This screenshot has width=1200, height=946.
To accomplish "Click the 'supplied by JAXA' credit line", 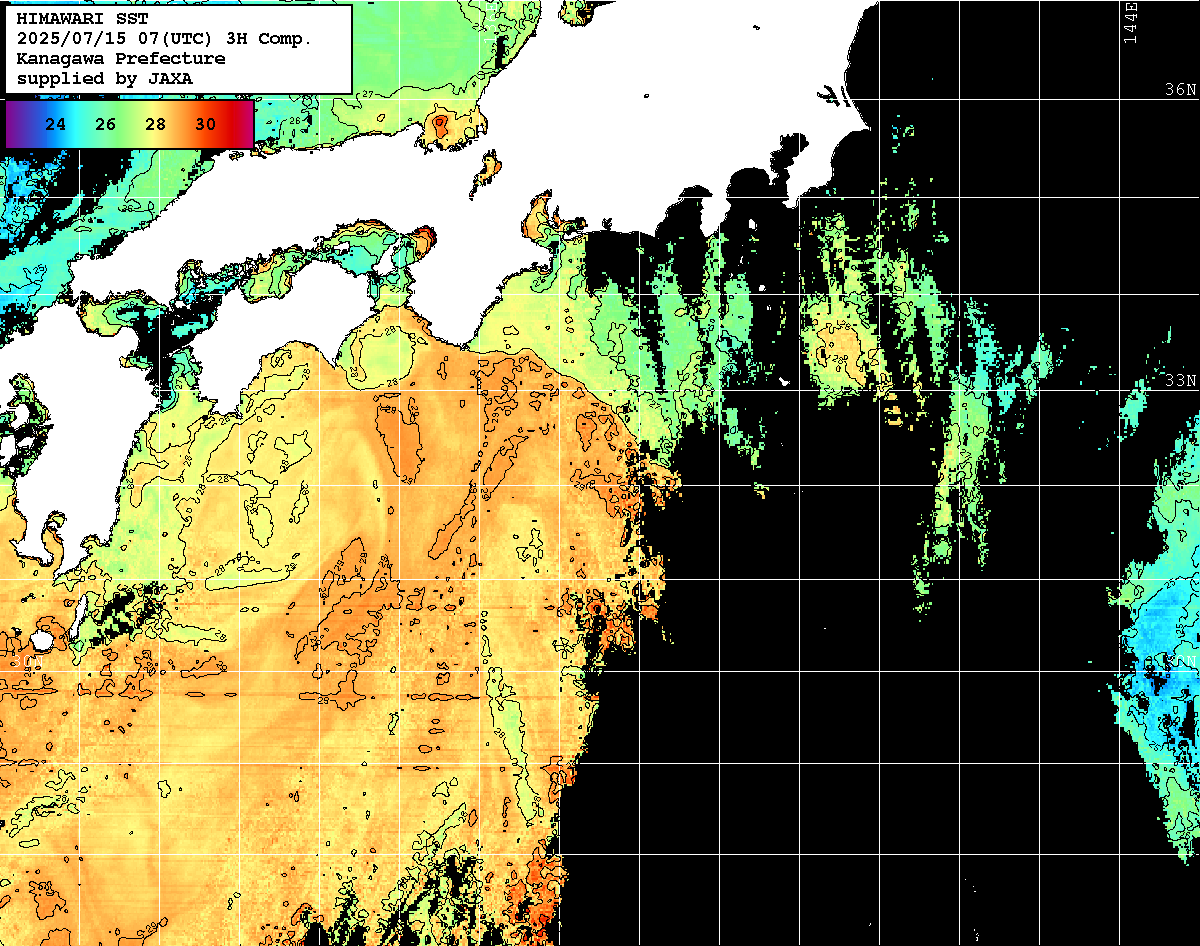I will [x=105, y=78].
